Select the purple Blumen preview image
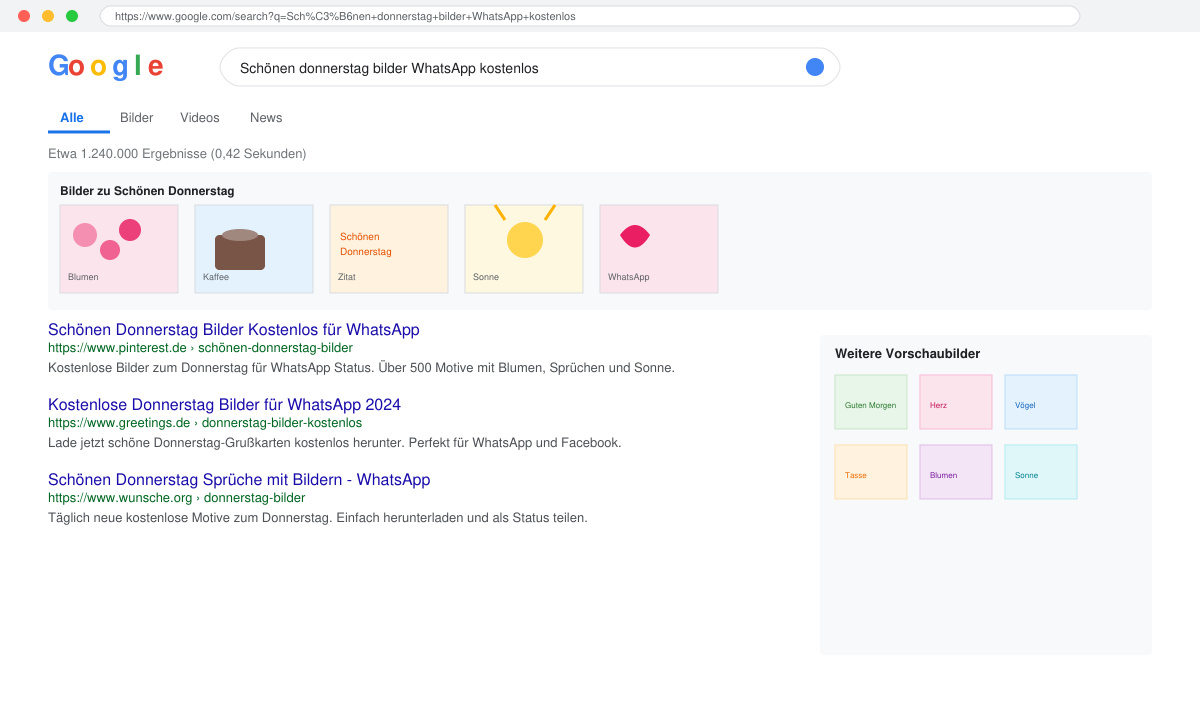The width and height of the screenshot is (1200, 720). click(x=956, y=472)
